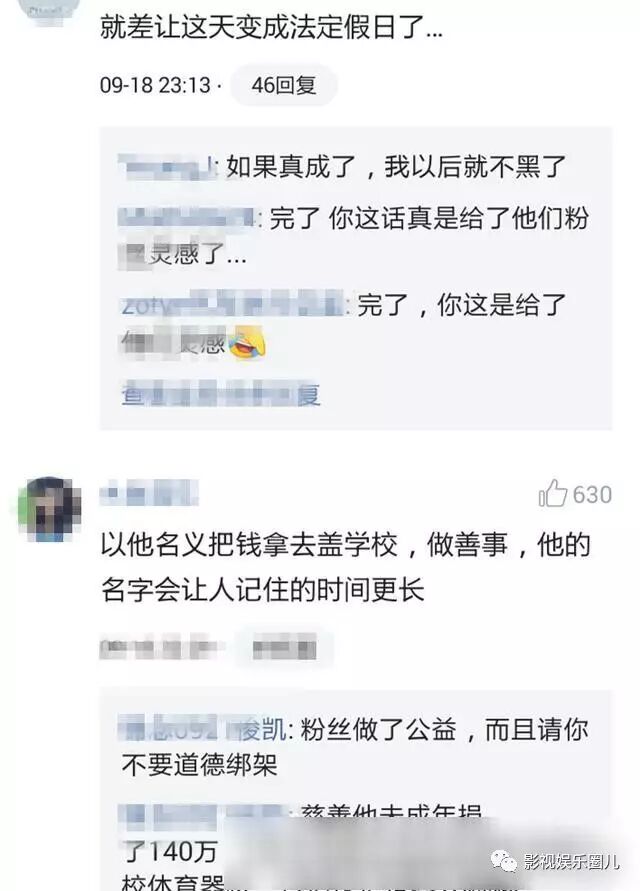Image resolution: width=640 pixels, height=891 pixels.
Task: Click first comment text 就差让这天变成法定假日了
Action: 271,27
